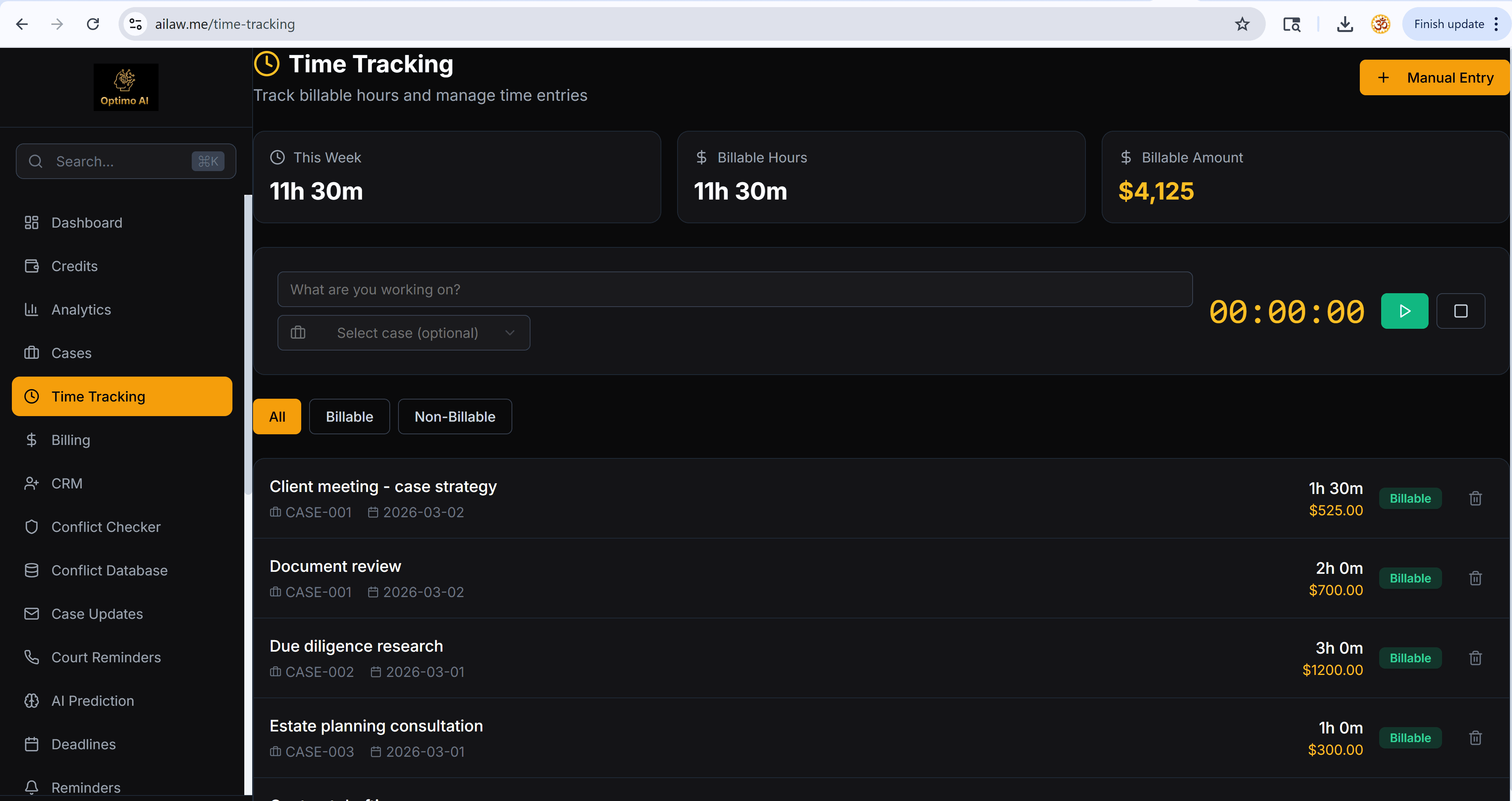Delete the Client meeting time entry
The image size is (1512, 801).
tap(1475, 499)
